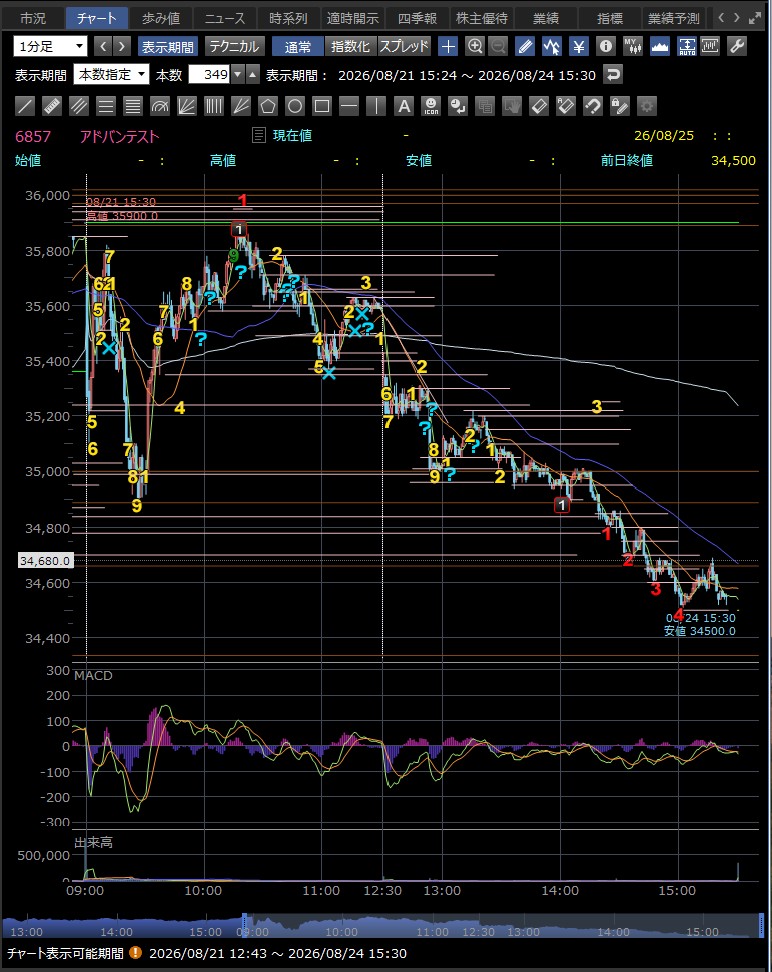
Task: Click the chart pointer selection icon
Action: click(551, 46)
